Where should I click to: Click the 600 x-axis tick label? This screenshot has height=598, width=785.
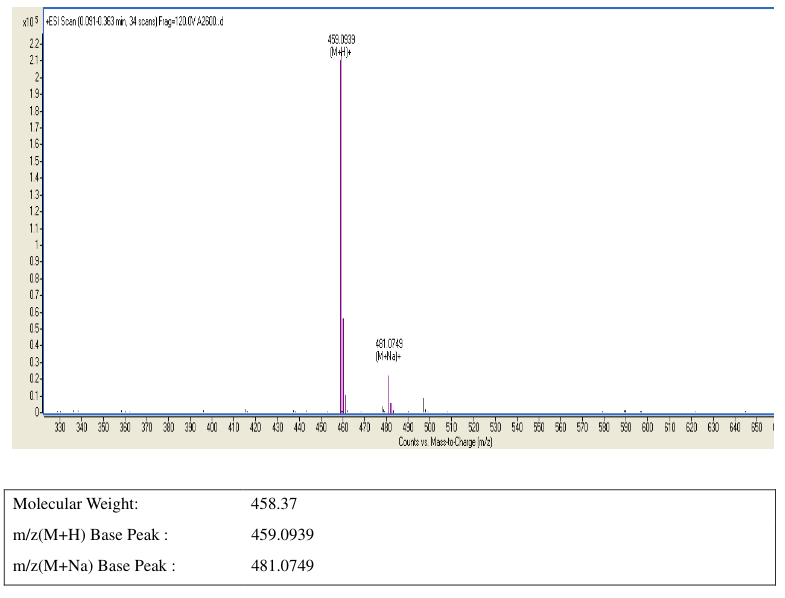647,427
